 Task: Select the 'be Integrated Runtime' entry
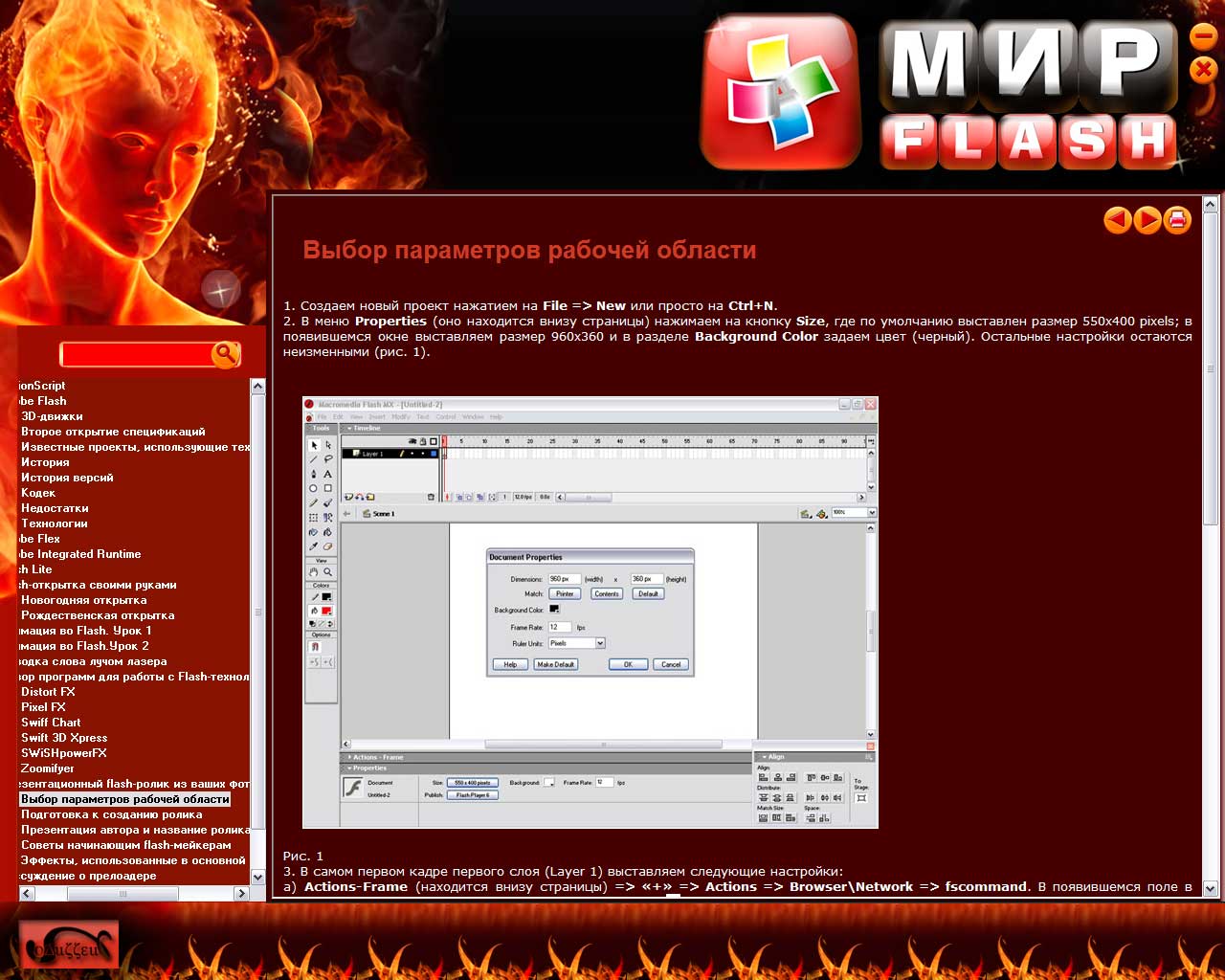coord(79,554)
